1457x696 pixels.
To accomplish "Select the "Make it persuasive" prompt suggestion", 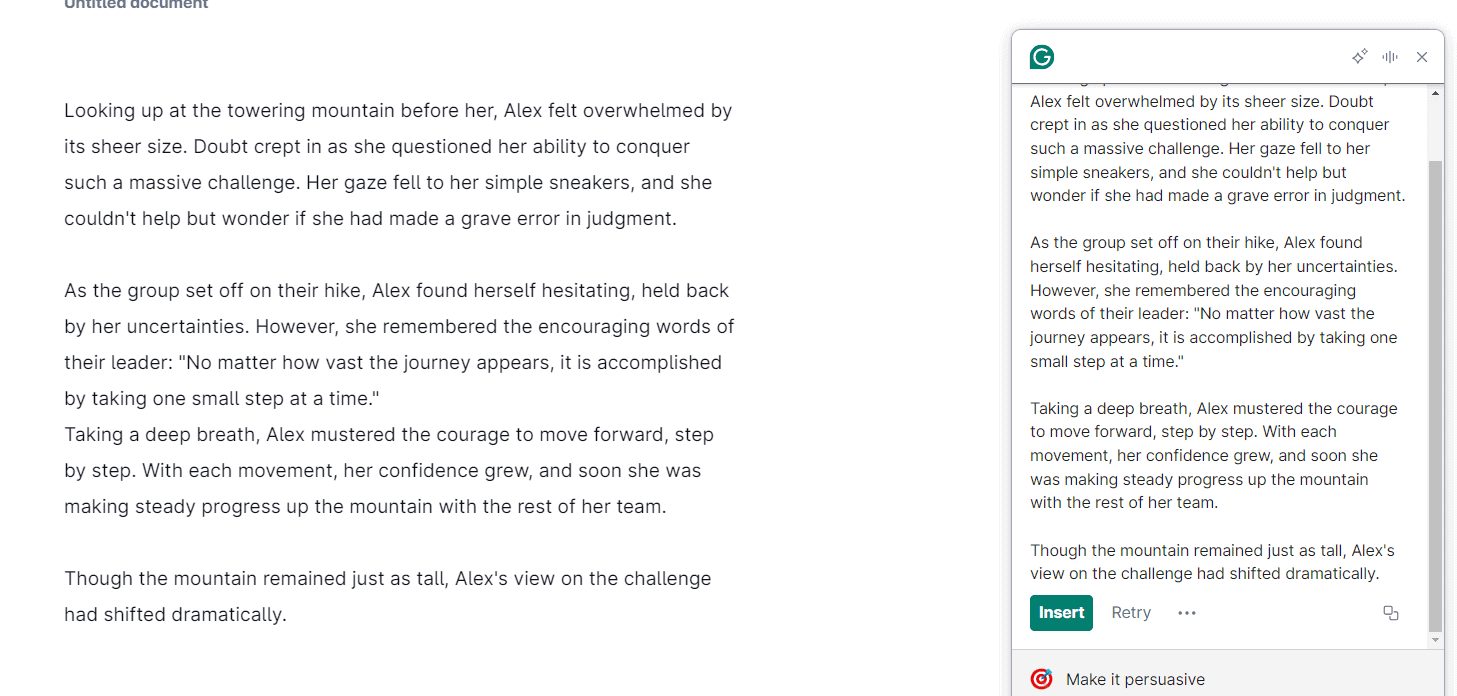I will click(1135, 679).
